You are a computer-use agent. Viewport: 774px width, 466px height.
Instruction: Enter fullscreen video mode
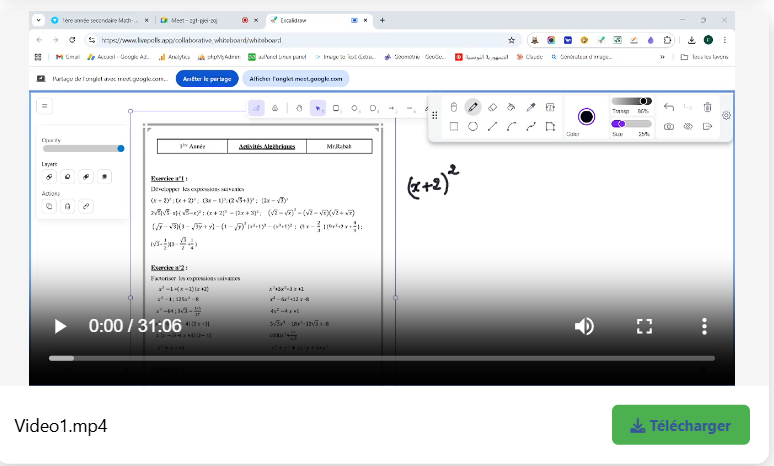(645, 326)
